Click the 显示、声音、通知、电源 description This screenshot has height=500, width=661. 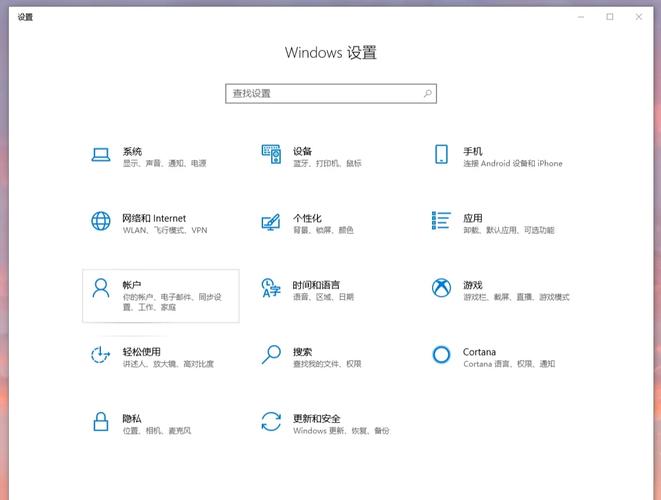(x=164, y=164)
